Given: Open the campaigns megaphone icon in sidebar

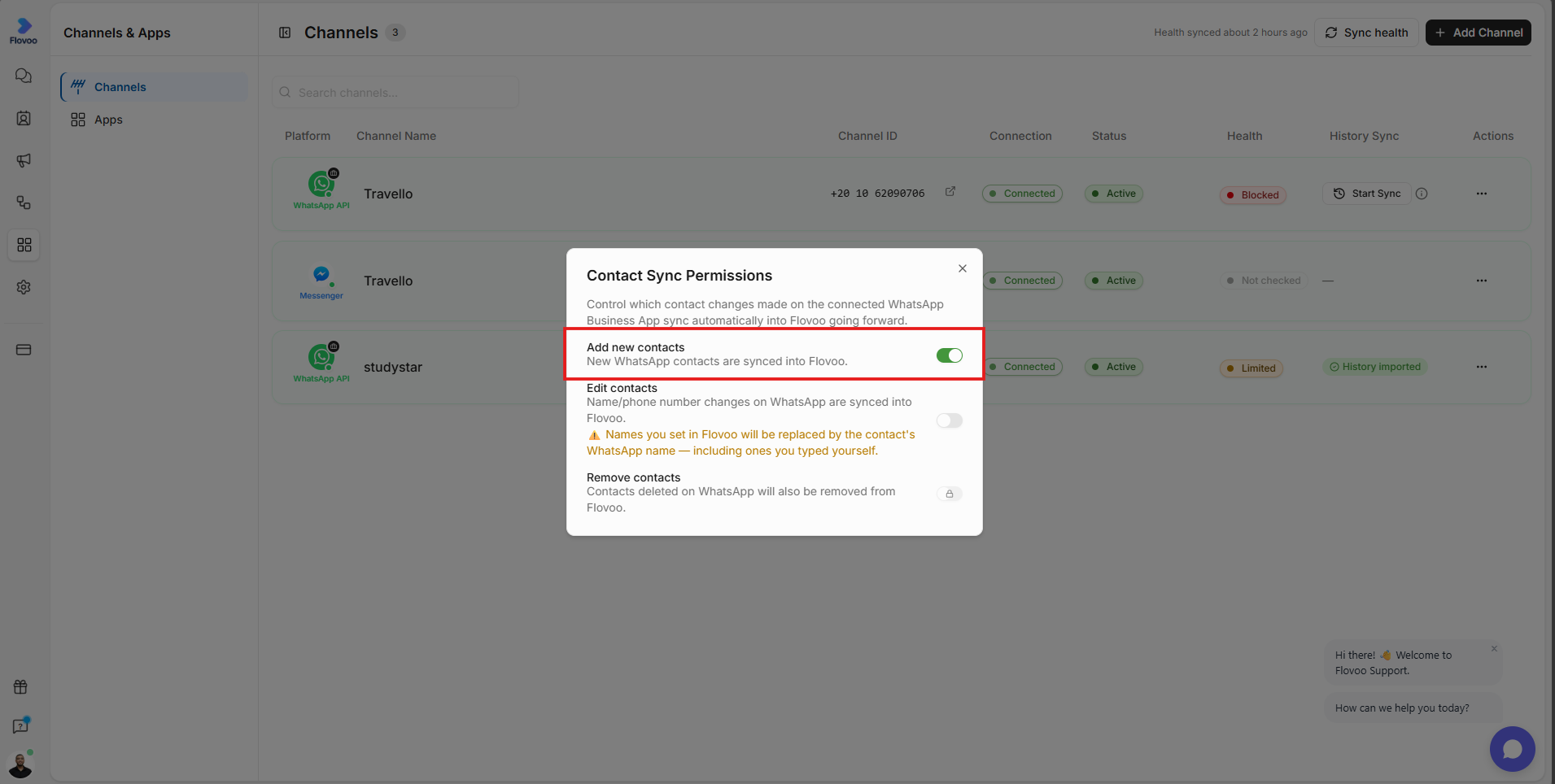Looking at the screenshot, I should coord(24,160).
